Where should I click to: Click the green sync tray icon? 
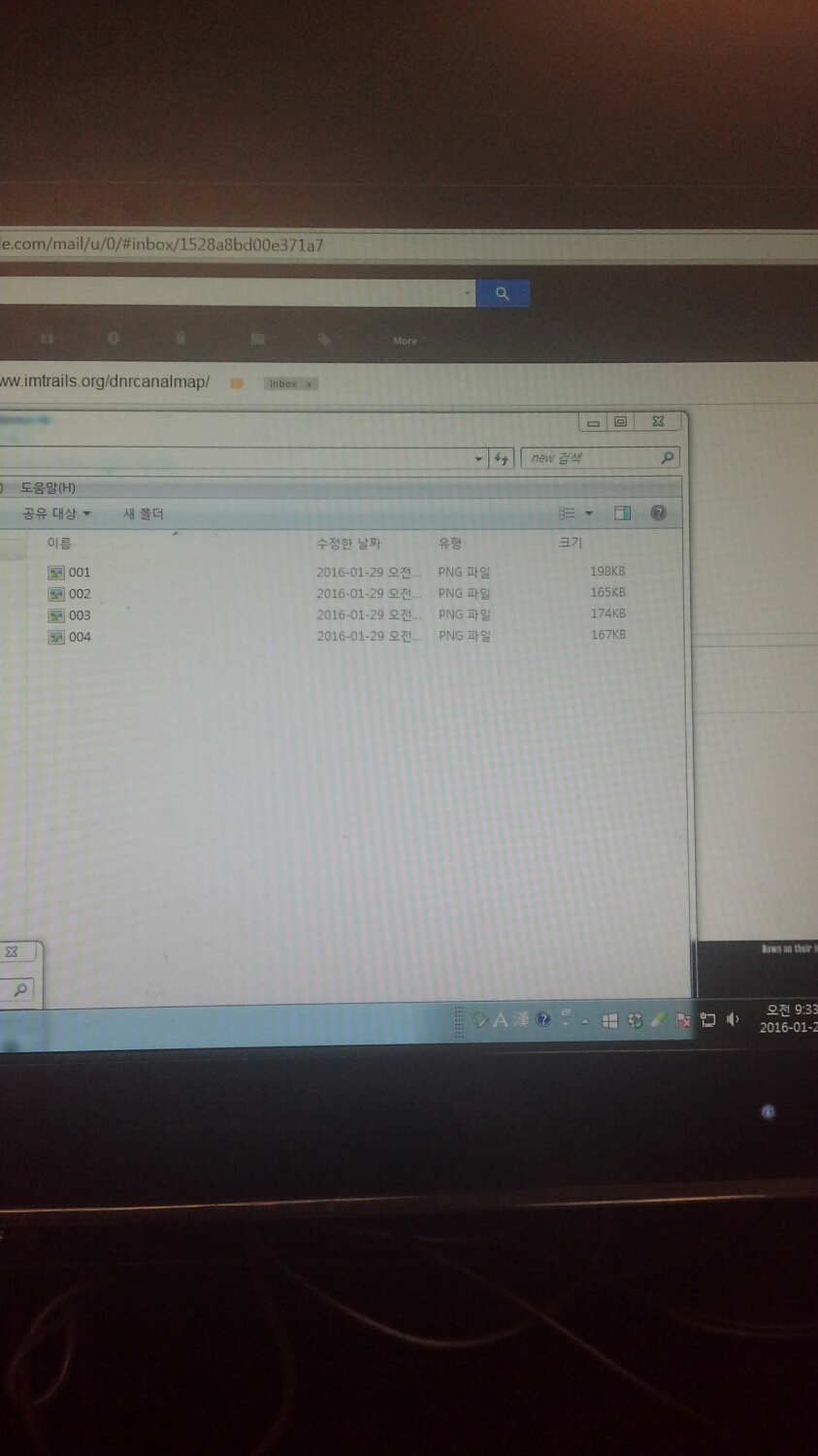click(x=635, y=1020)
